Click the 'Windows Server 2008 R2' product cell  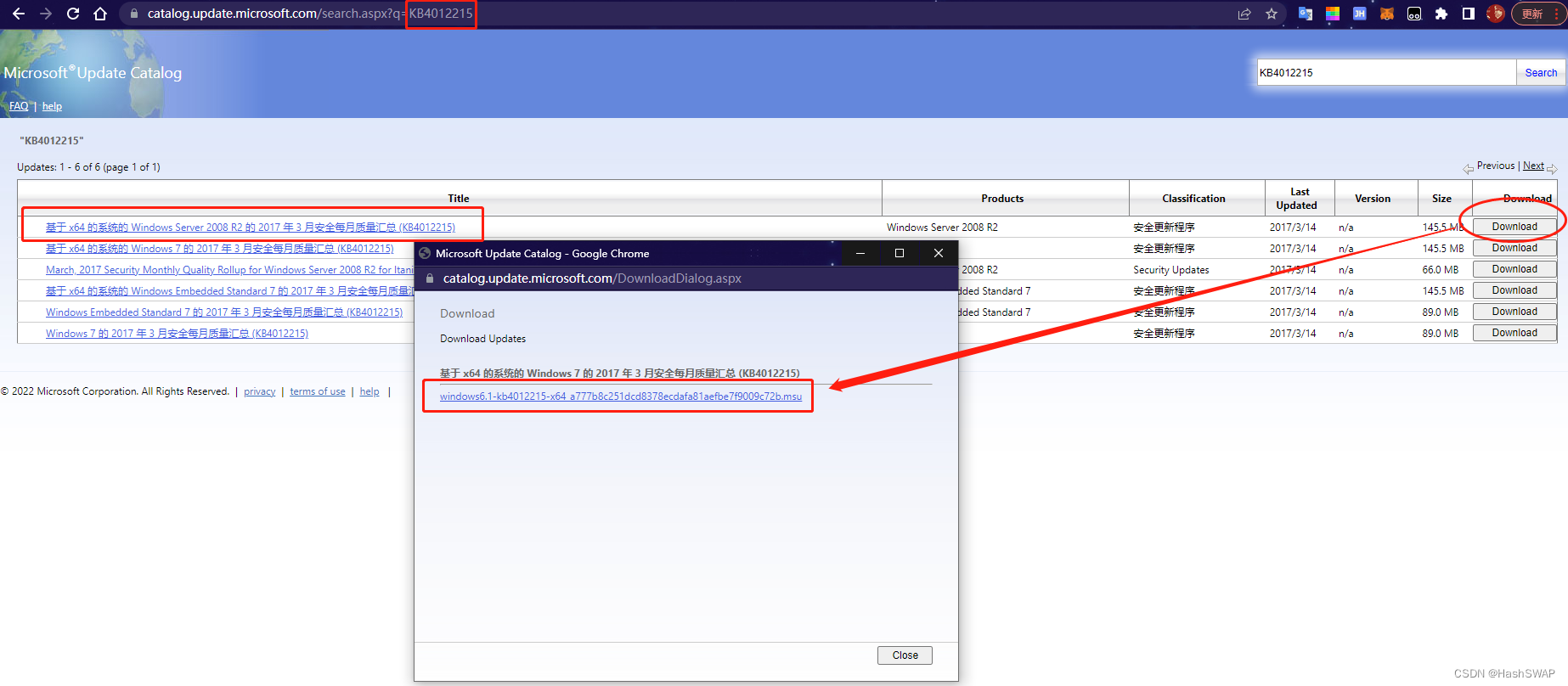point(942,228)
